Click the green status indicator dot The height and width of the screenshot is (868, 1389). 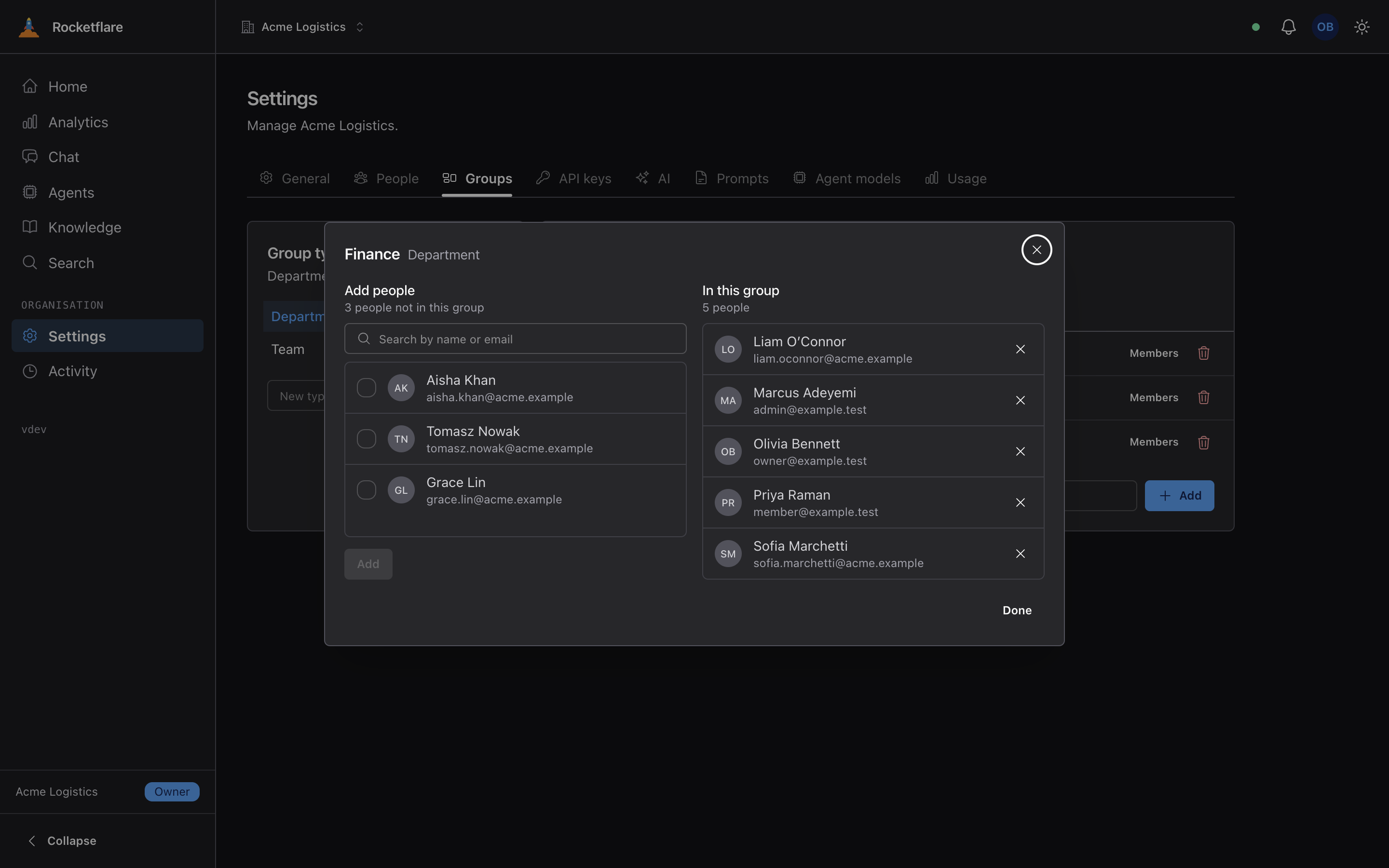[x=1256, y=27]
